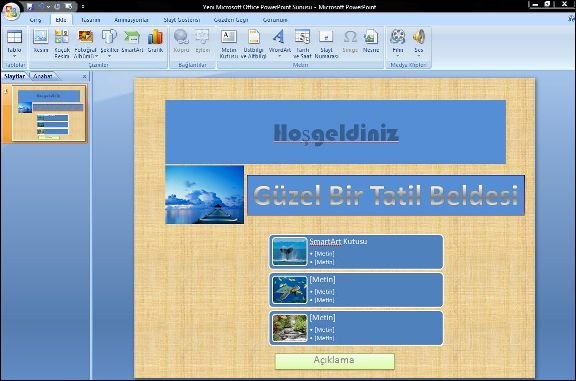This screenshot has height=381, width=576.
Task: Open the Animasyonlar ribbon tab
Action: point(131,20)
